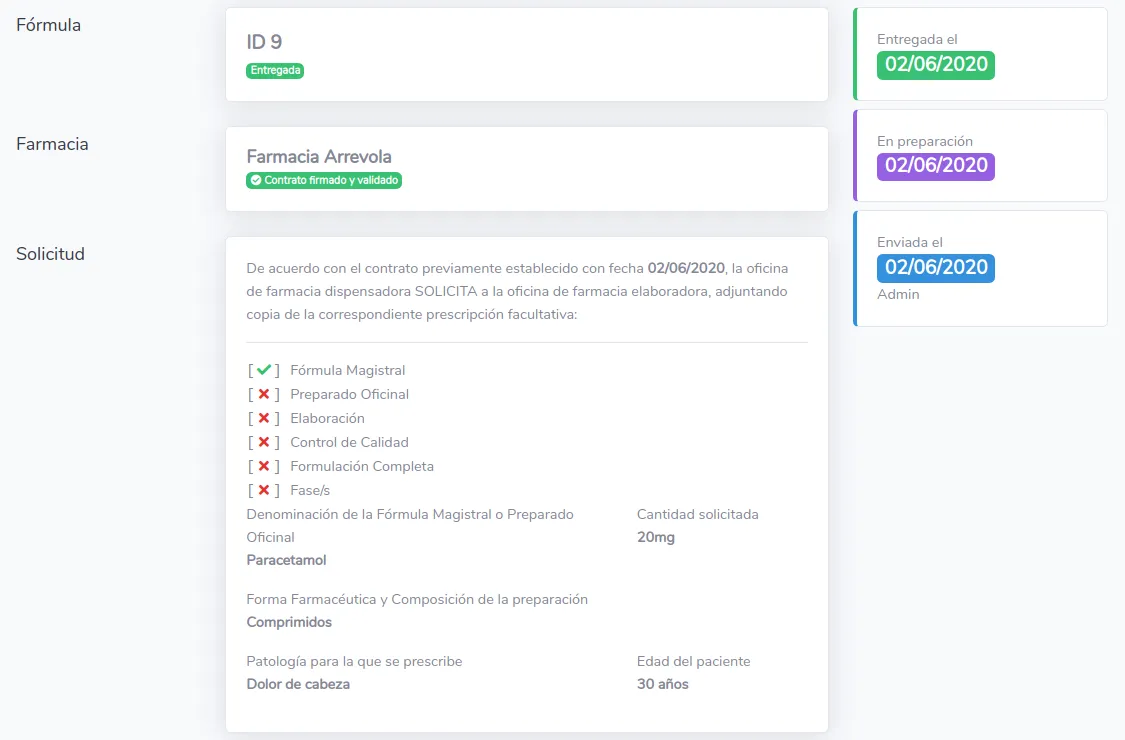The height and width of the screenshot is (740, 1125).
Task: Click the purple En preparación date badge
Action: coord(936,166)
